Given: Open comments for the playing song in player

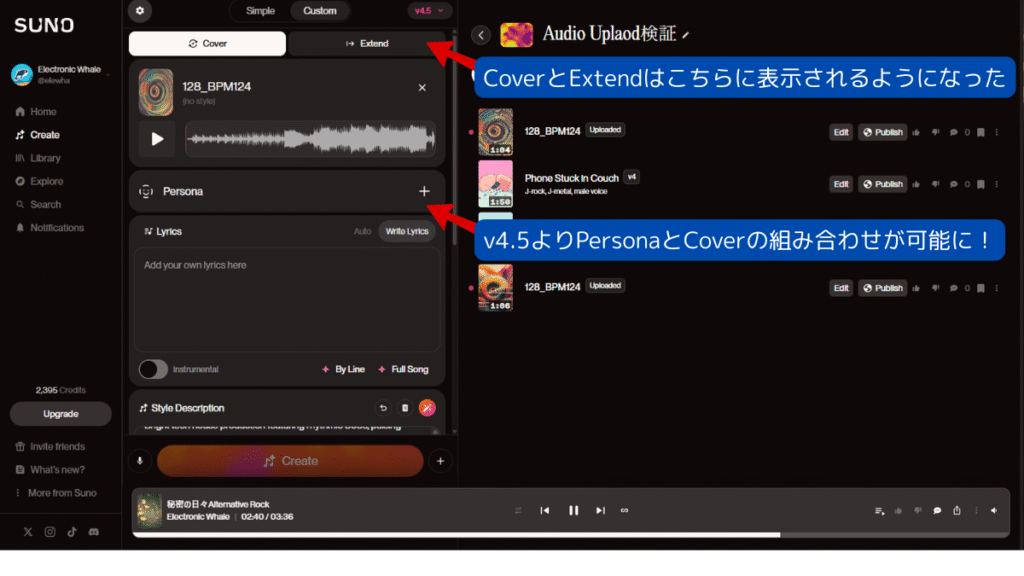Looking at the screenshot, I should click(x=937, y=511).
